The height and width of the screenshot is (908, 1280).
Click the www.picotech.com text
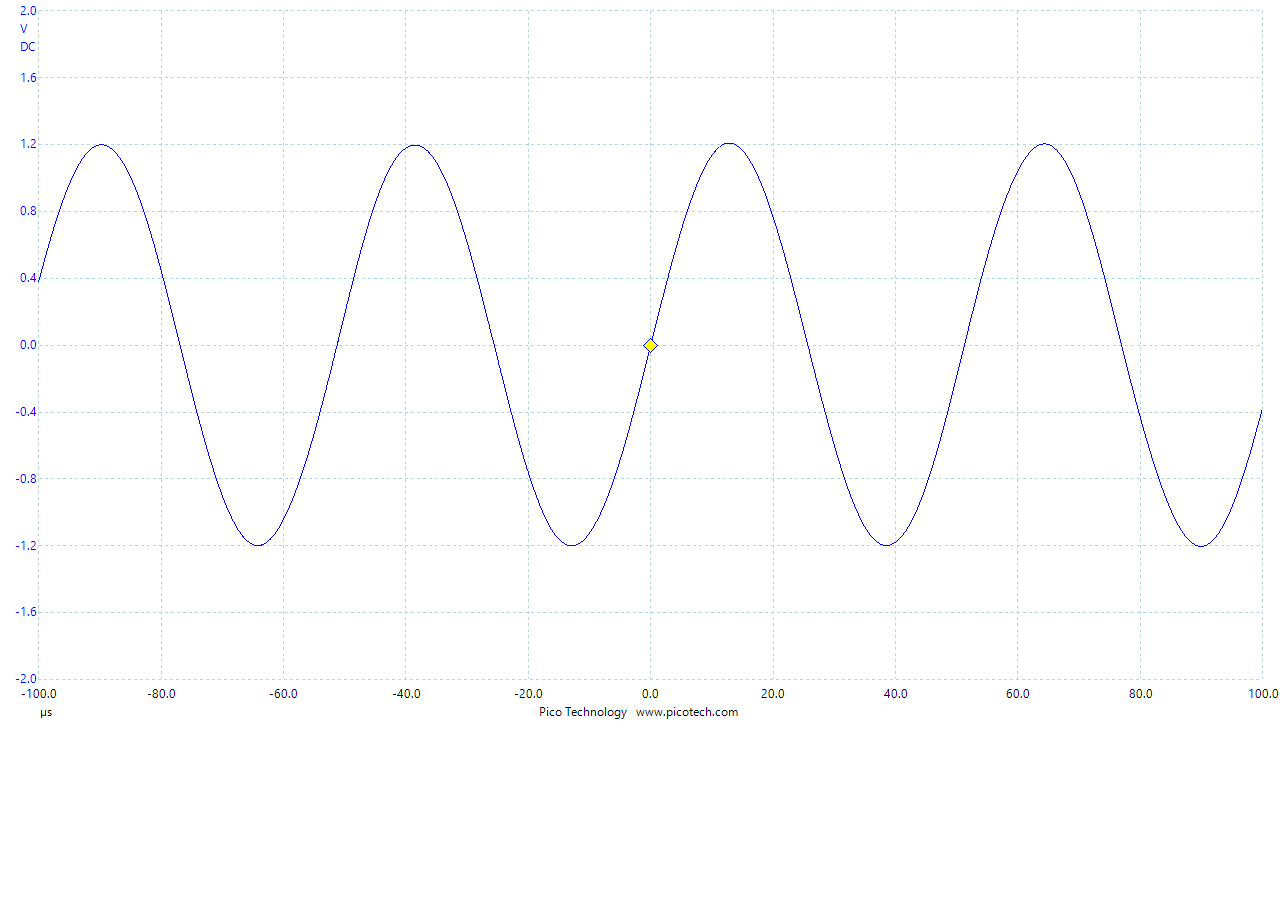687,712
